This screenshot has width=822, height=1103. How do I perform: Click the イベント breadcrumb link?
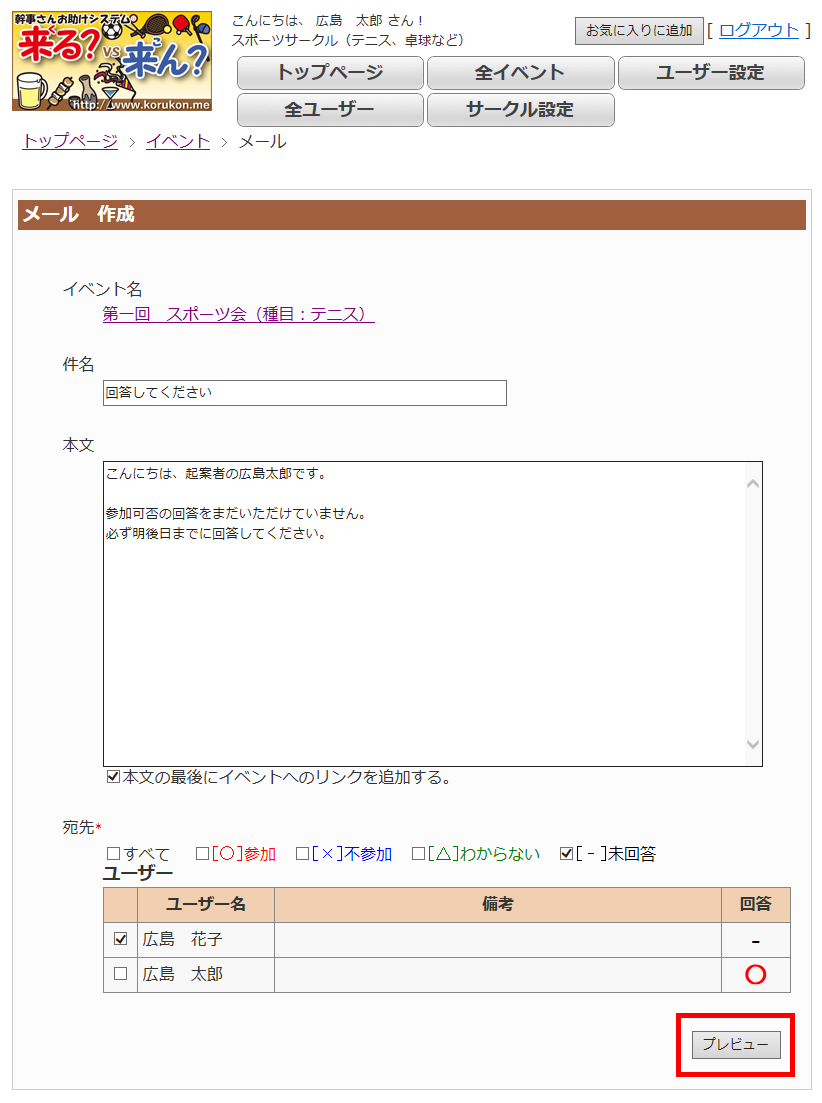tap(177, 141)
